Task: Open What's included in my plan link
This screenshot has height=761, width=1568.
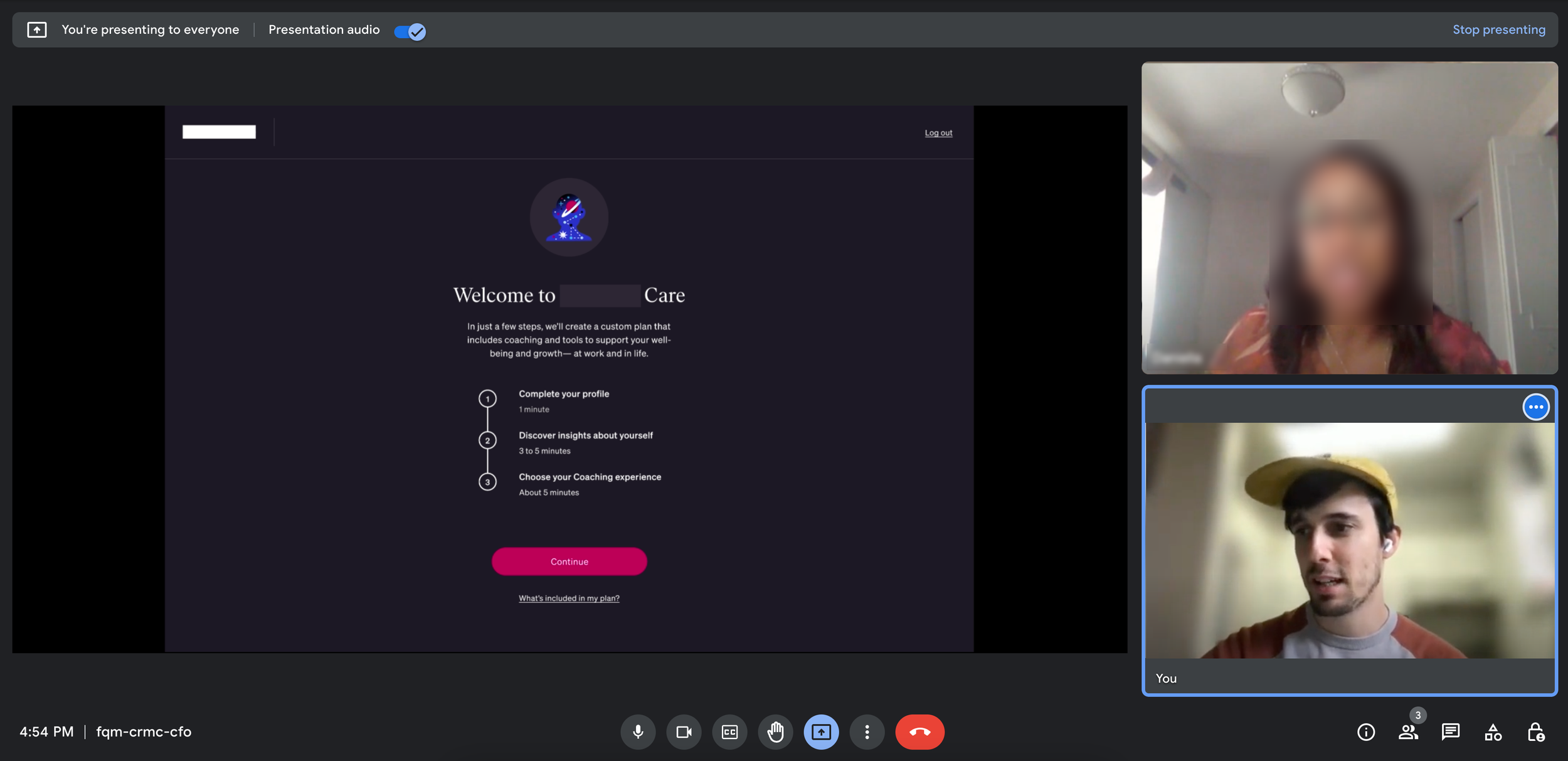Action: [x=569, y=599]
